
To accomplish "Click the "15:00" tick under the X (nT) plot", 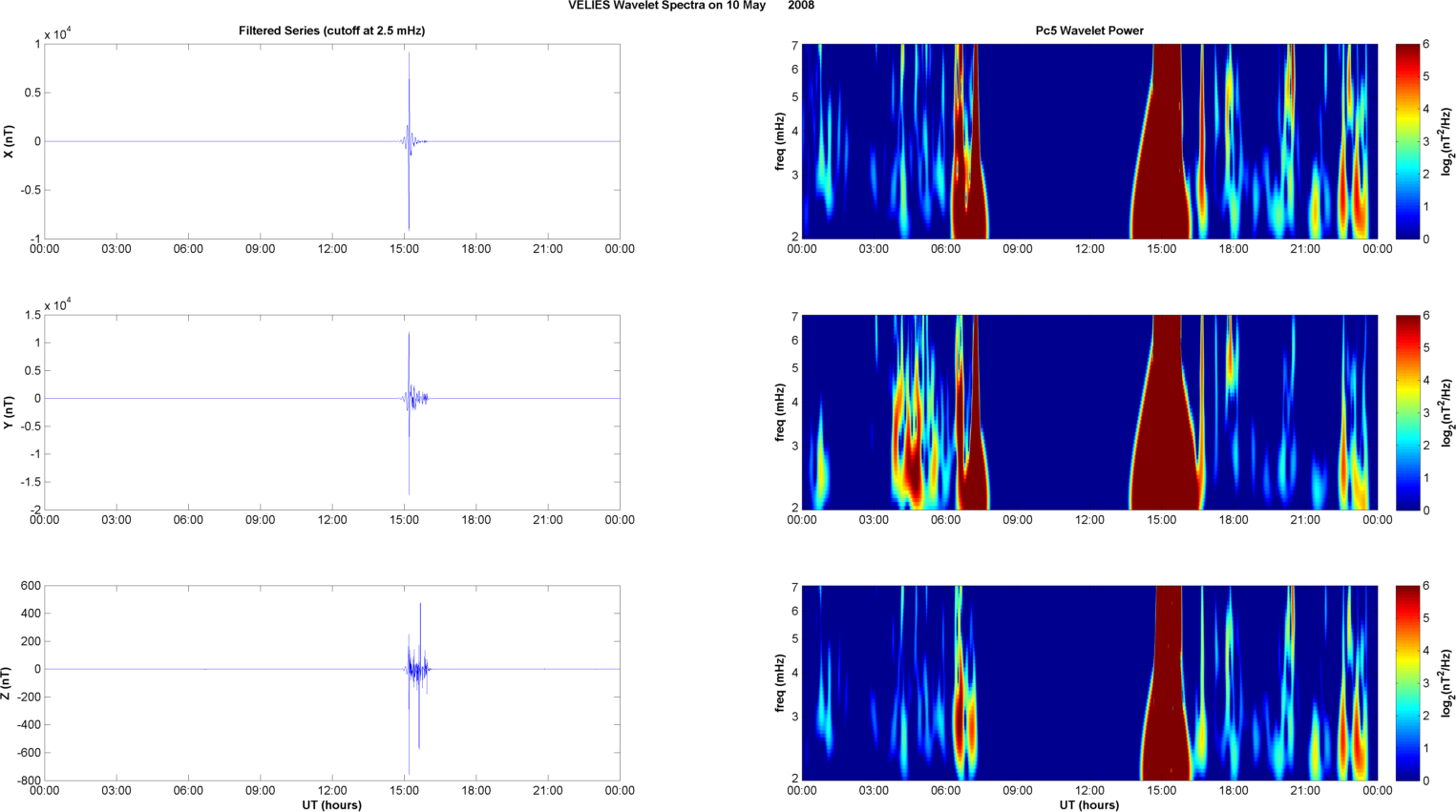I will tap(404, 249).
